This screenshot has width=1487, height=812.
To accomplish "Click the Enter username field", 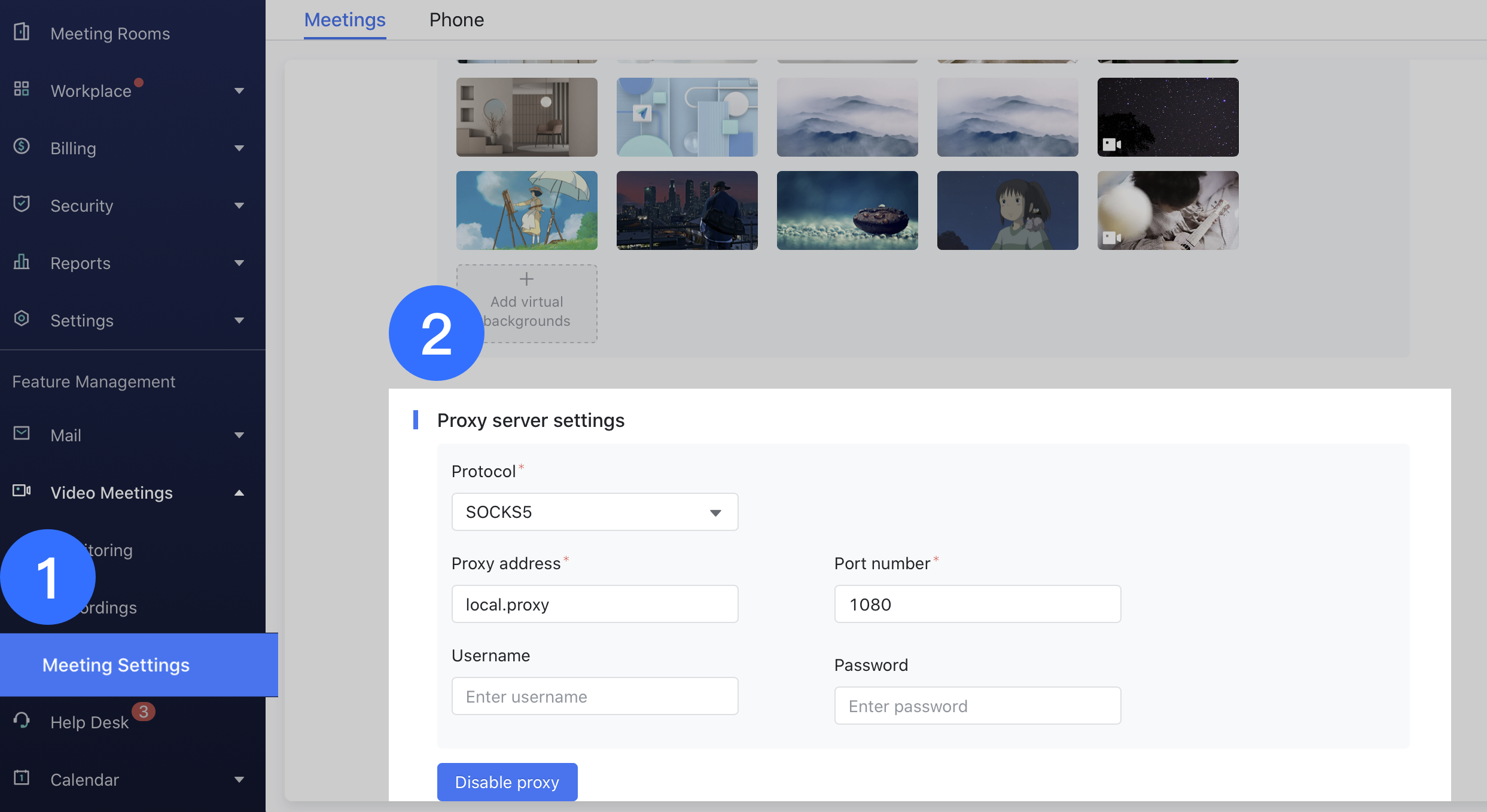I will click(595, 695).
